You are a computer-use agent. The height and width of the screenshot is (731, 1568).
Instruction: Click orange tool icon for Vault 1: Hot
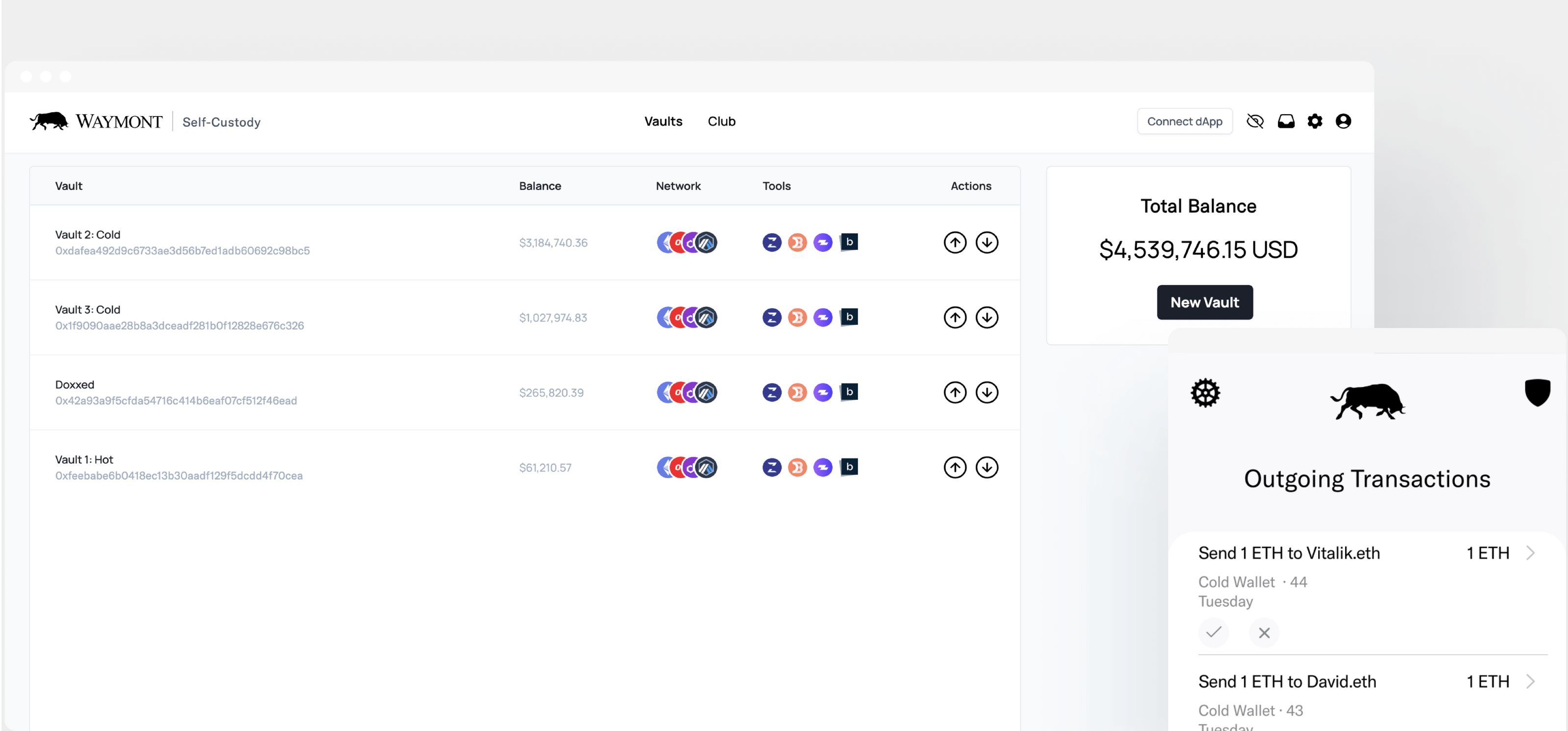797,467
